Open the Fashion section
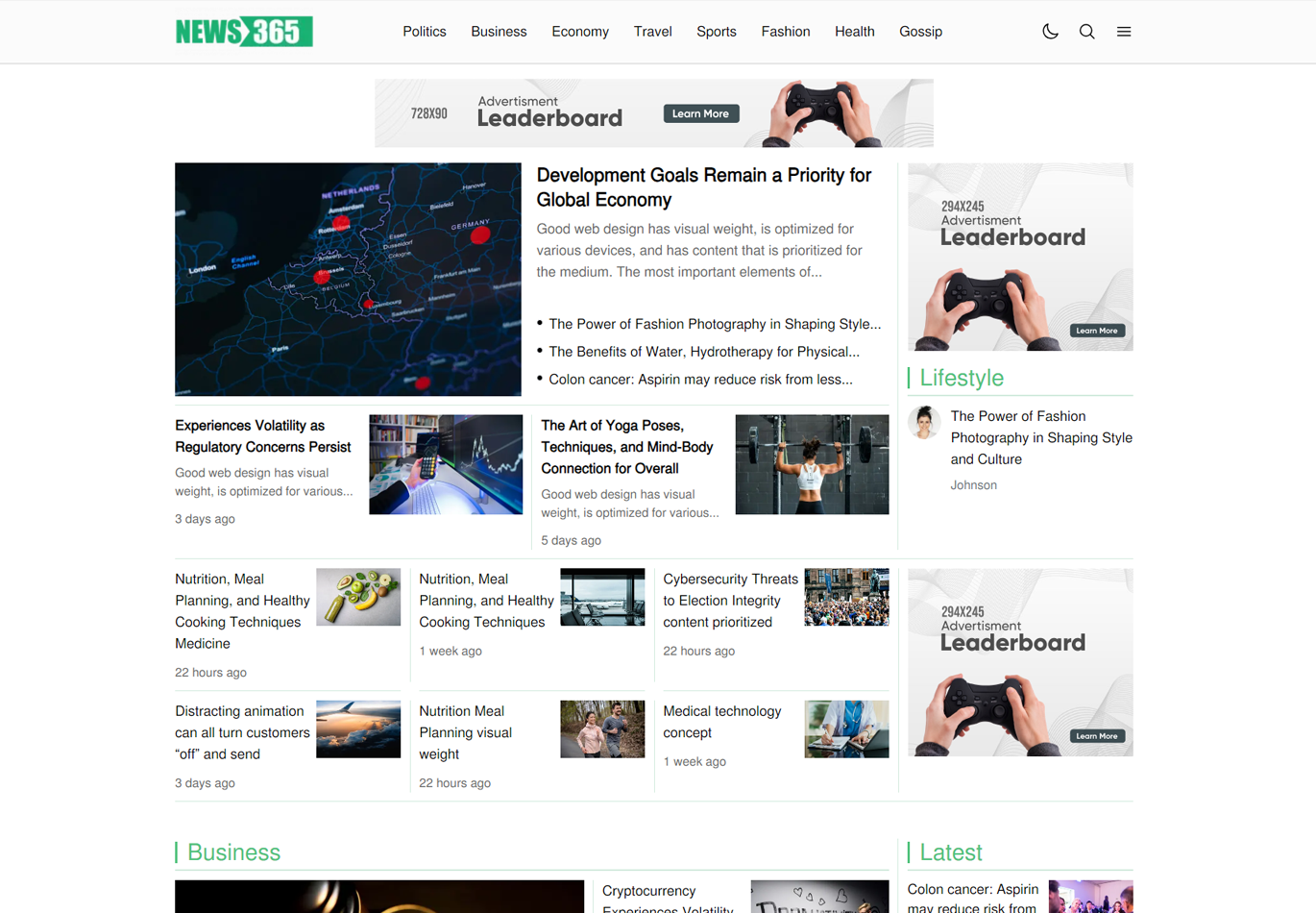Viewport: 1316px width, 913px height. click(x=785, y=31)
